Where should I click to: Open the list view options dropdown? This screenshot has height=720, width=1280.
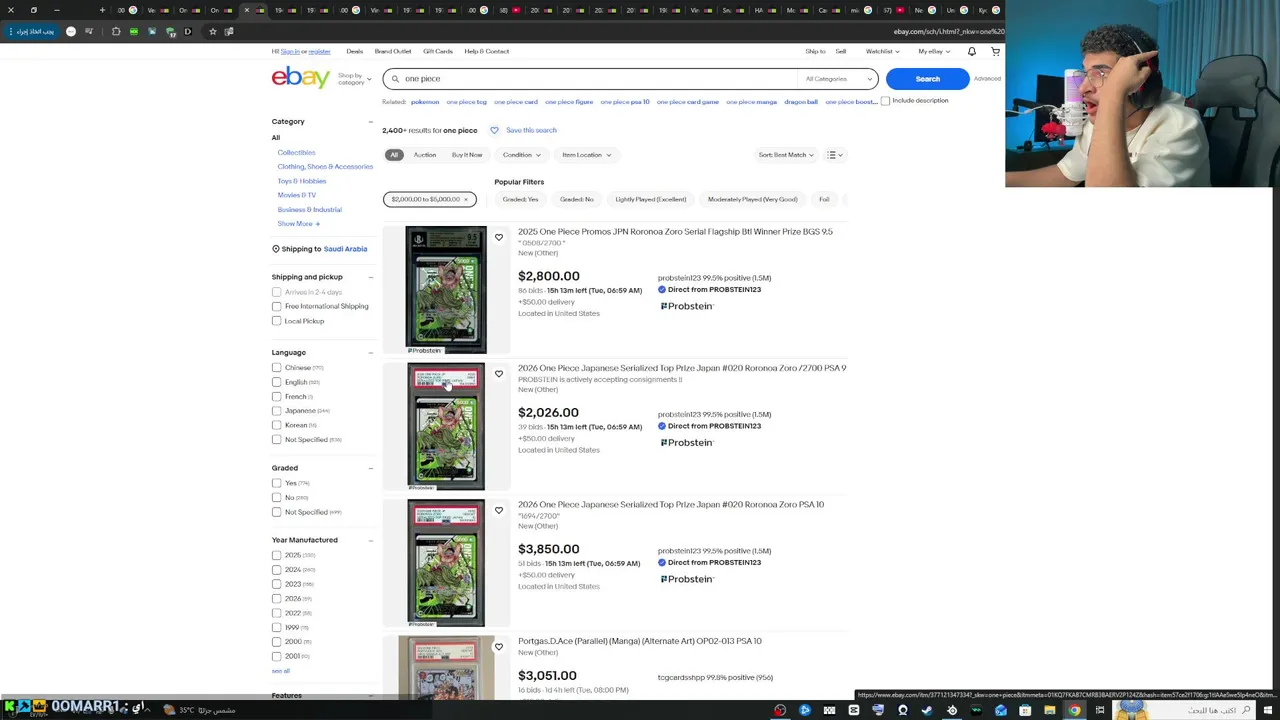click(834, 155)
